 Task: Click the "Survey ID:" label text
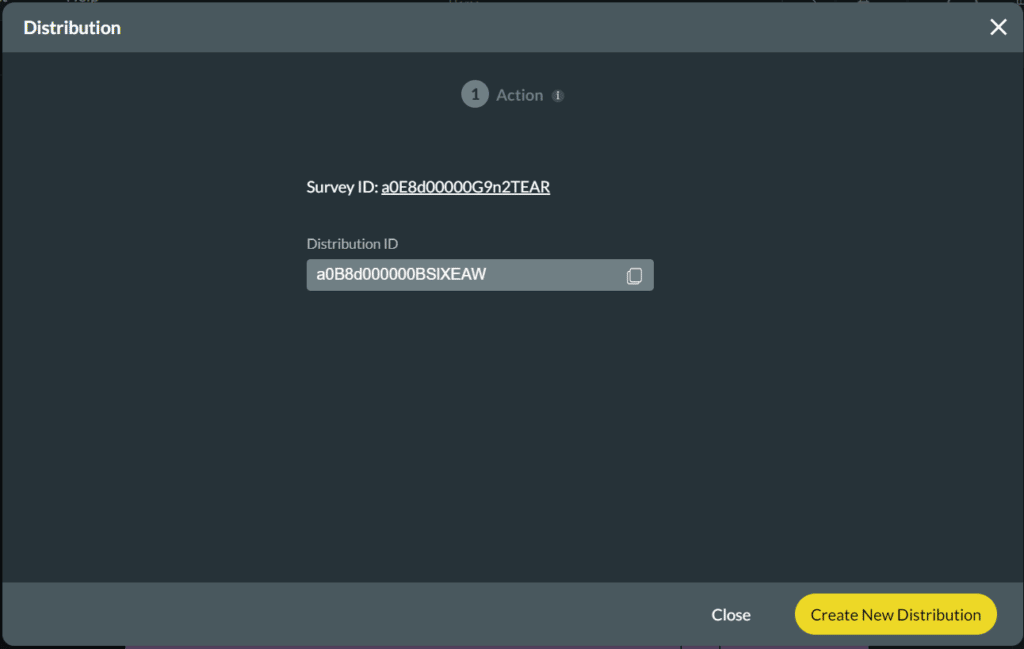pyautogui.click(x=341, y=187)
